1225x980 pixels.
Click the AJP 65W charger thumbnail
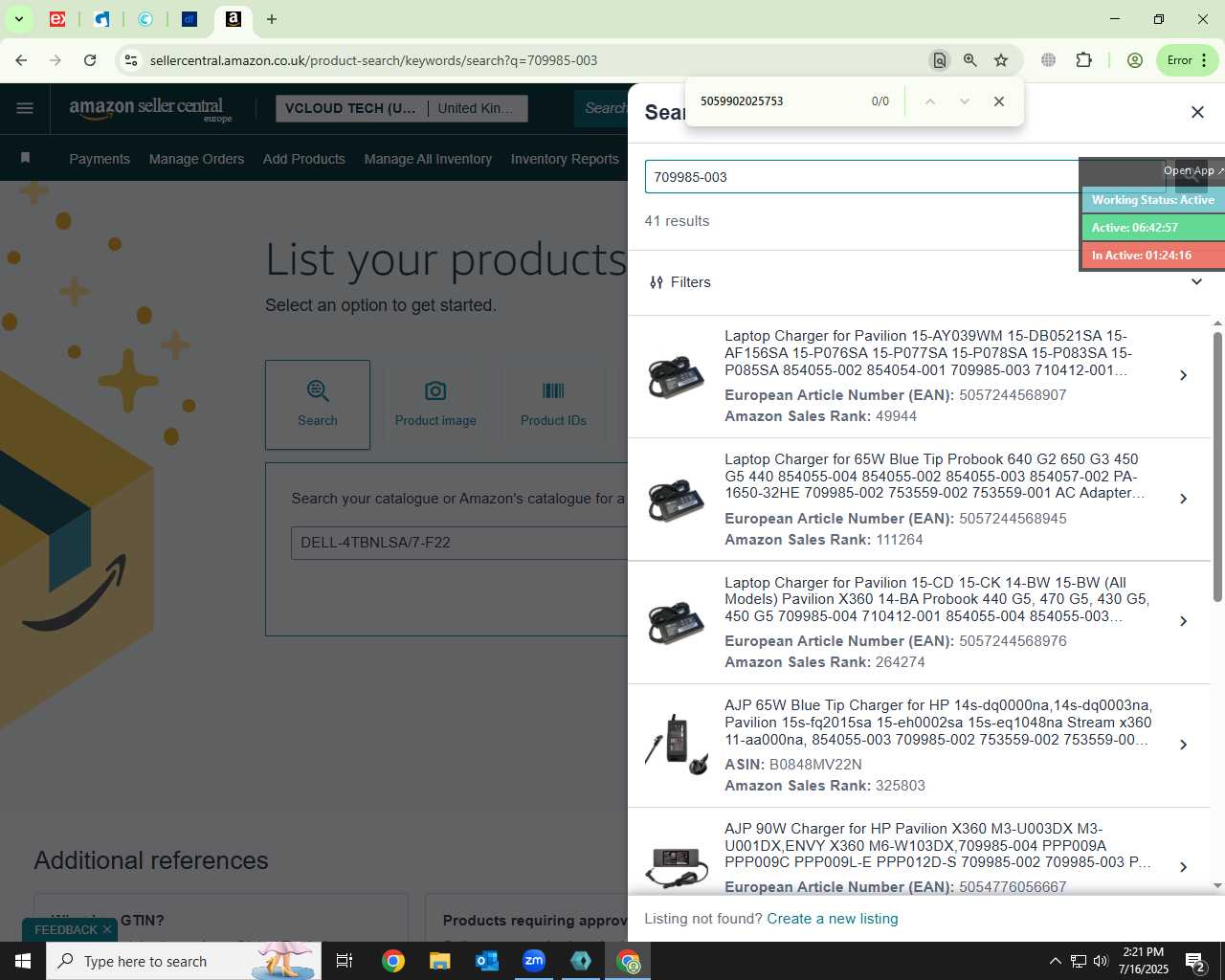677,745
